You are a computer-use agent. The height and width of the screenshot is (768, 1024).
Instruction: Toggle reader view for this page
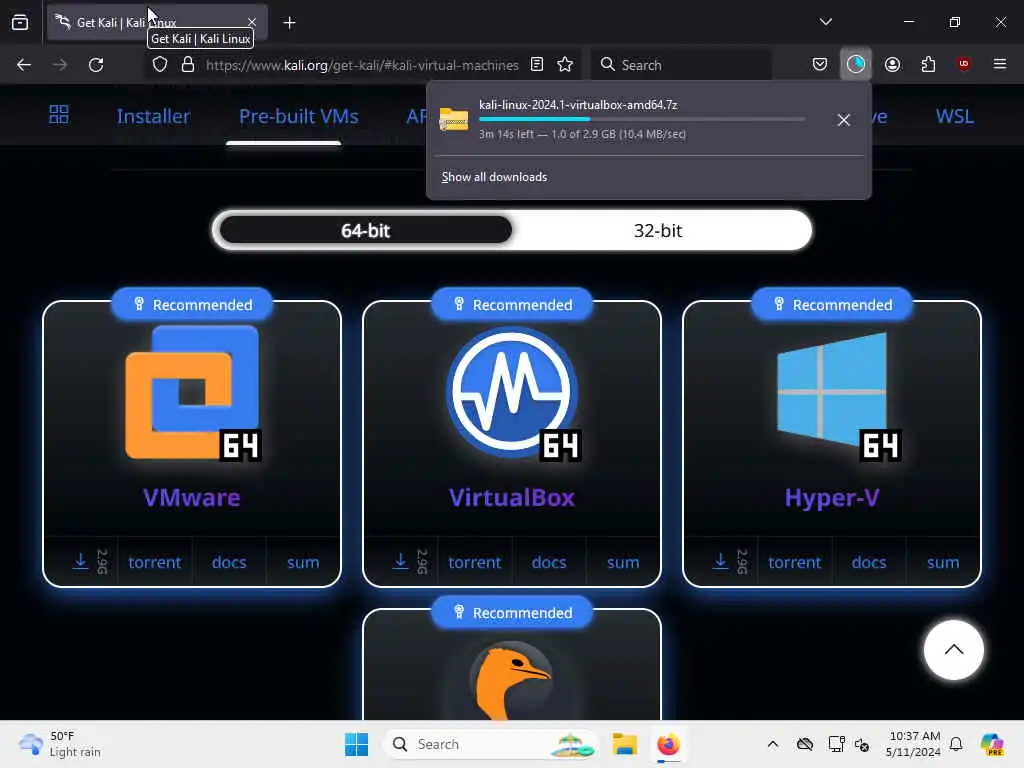click(537, 64)
